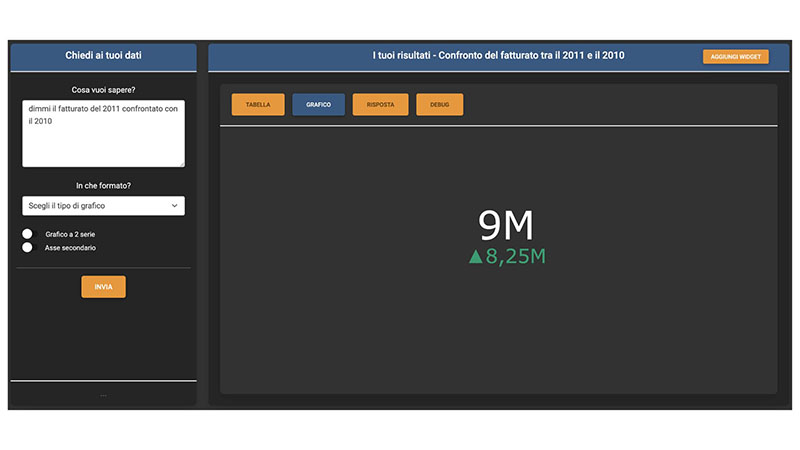The image size is (800, 450).
Task: Click the AGGIUNGI WIDGET button
Action: pos(735,57)
